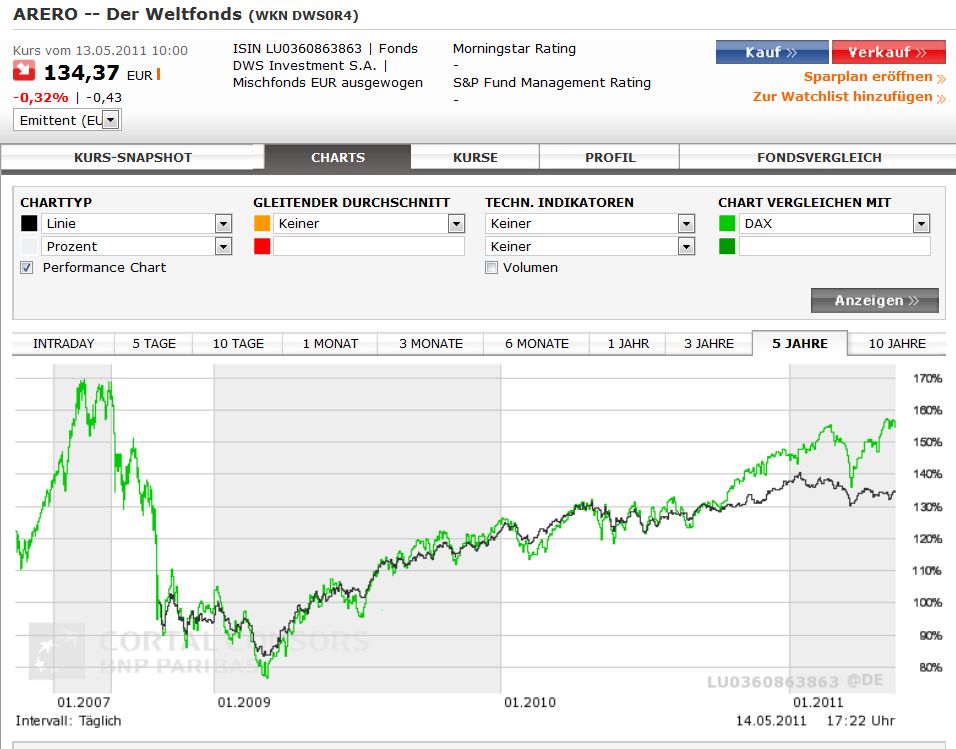Enable the Volumen checkbox
956x749 pixels.
pos(491,268)
